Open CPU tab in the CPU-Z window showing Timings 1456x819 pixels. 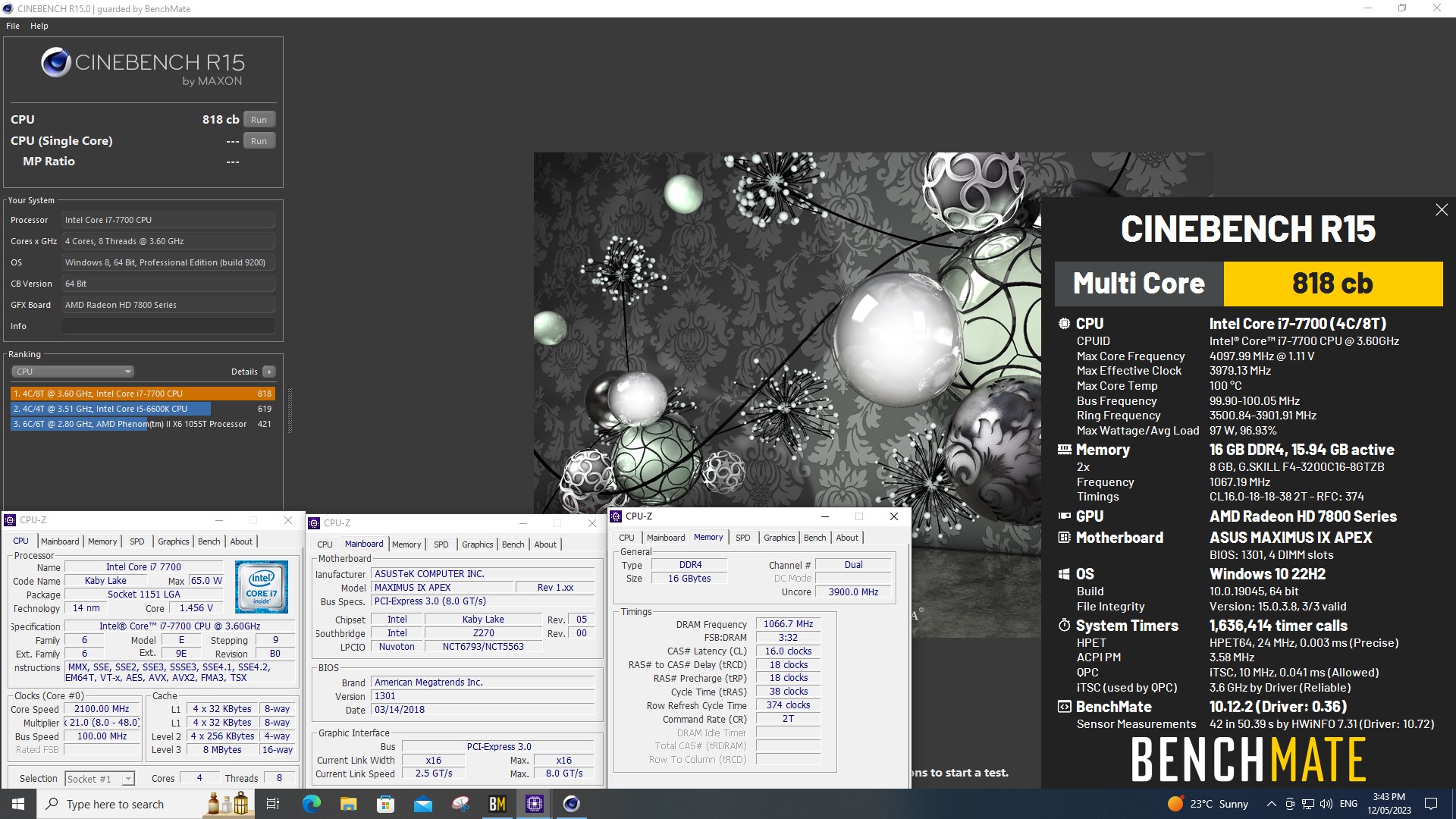626,538
